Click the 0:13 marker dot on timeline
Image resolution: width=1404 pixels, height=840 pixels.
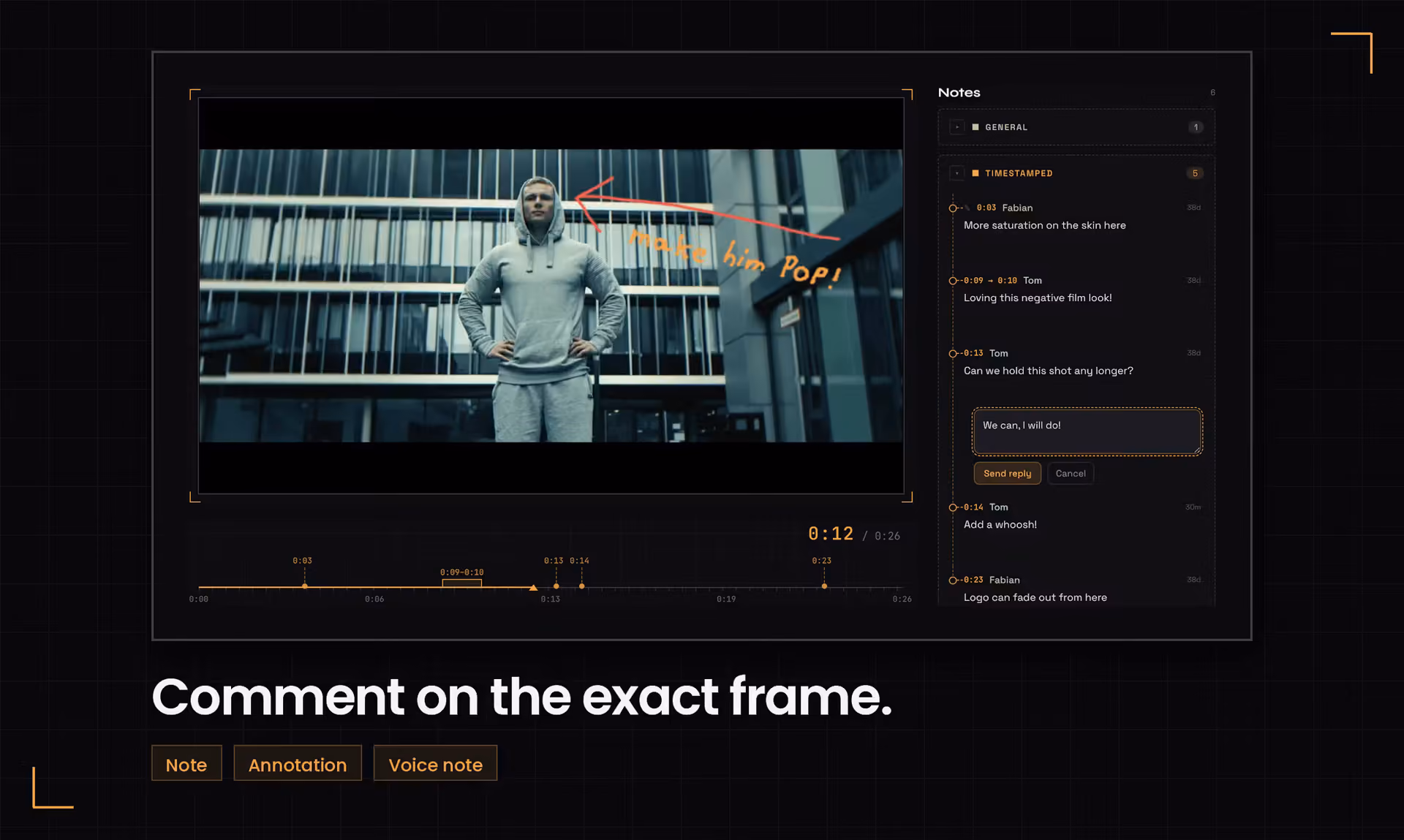click(x=556, y=586)
